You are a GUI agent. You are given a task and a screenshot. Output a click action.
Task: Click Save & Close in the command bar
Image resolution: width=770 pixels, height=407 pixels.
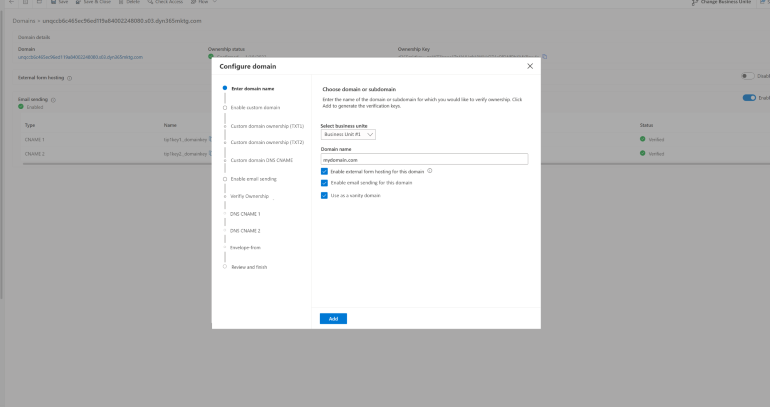pyautogui.click(x=93, y=2)
